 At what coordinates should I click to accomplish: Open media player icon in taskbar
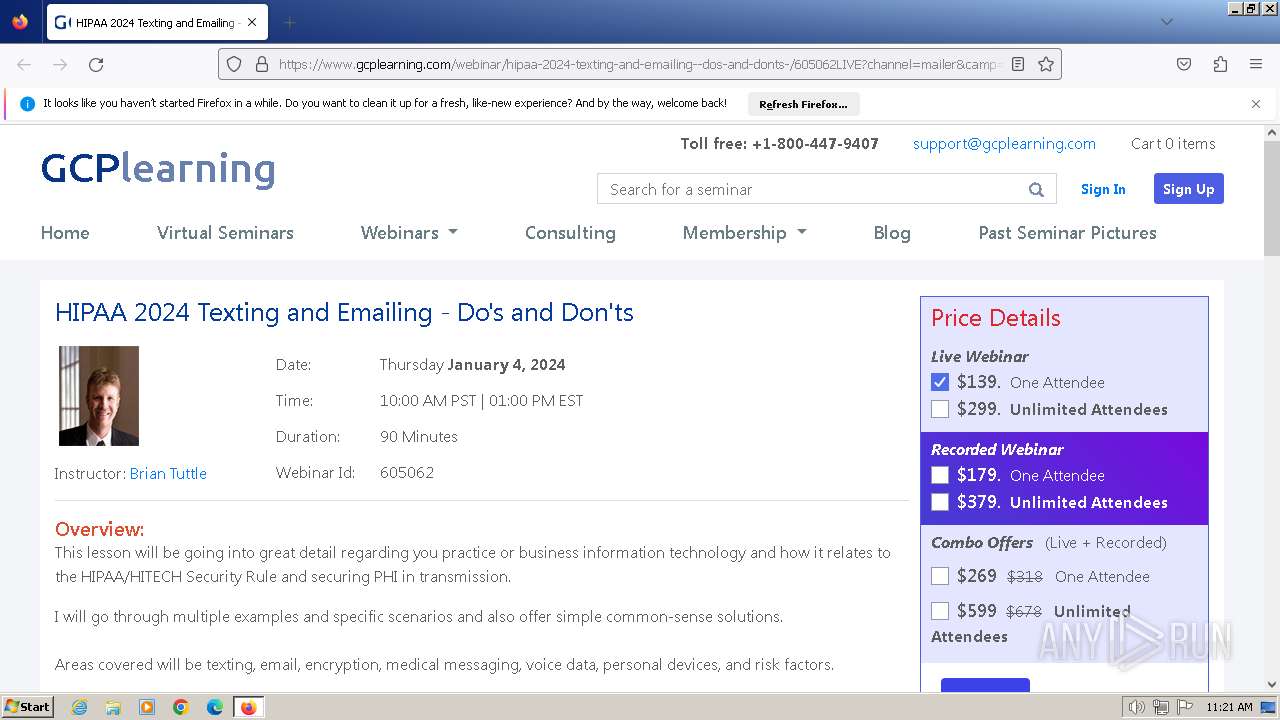[147, 707]
